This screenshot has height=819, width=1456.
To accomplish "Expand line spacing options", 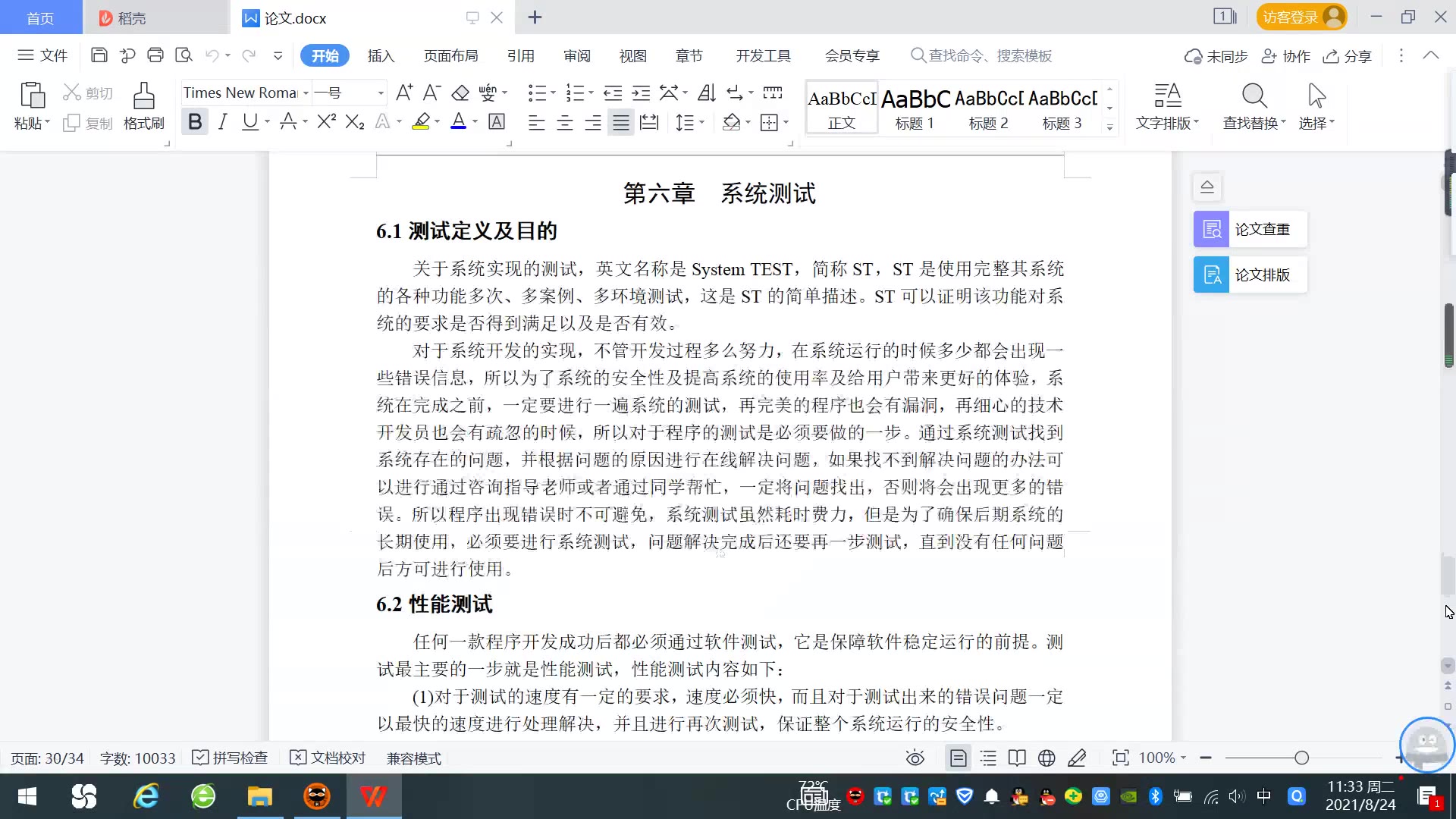I will [702, 122].
